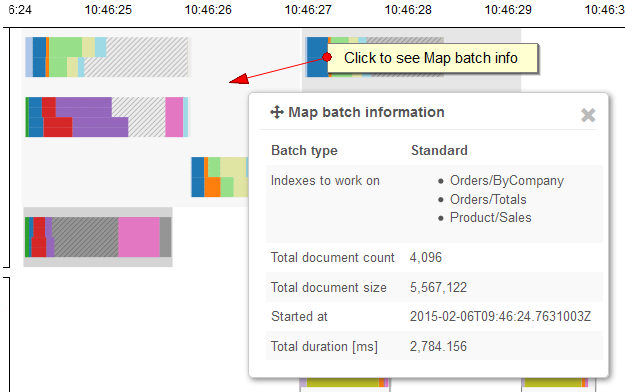Select the Orders/Totals index entry
Viewport: 625px width, 392px height.
[488, 199]
